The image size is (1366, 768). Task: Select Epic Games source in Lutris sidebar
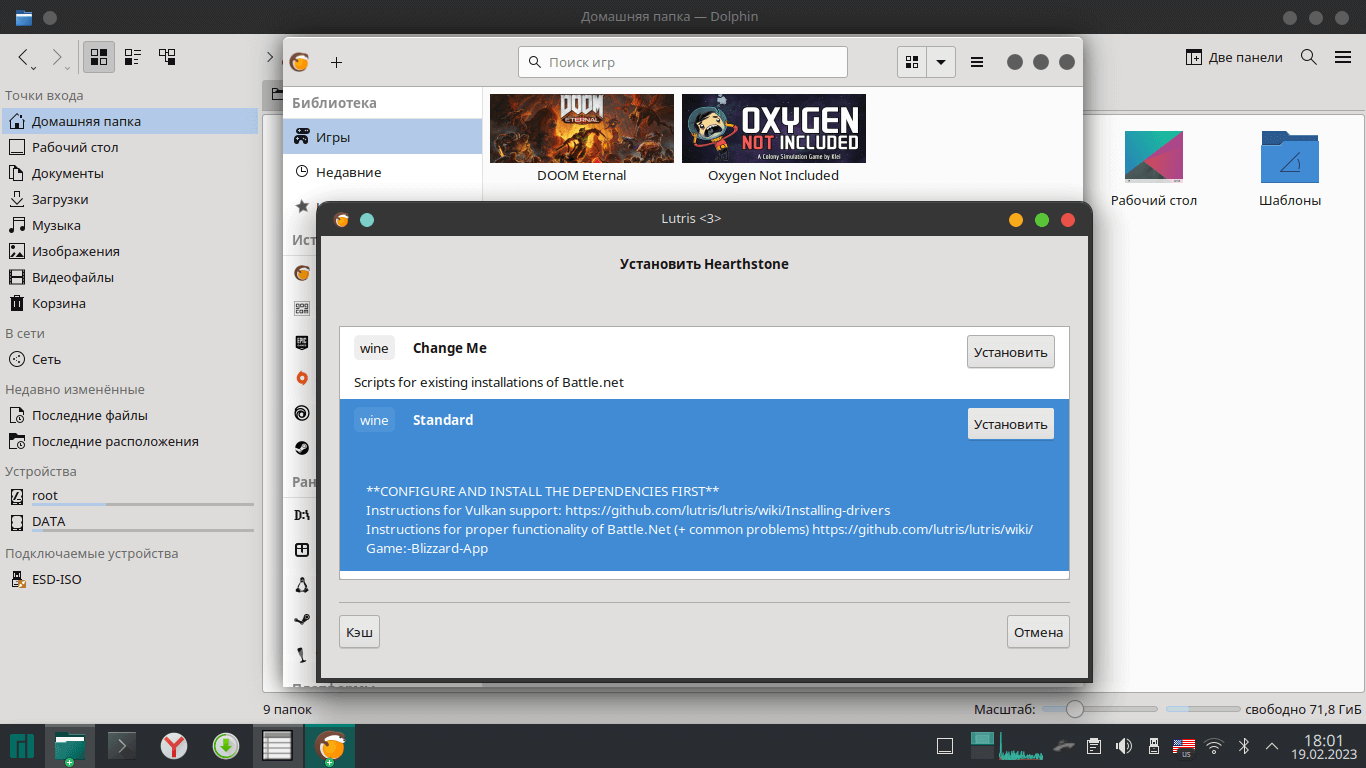coord(302,342)
